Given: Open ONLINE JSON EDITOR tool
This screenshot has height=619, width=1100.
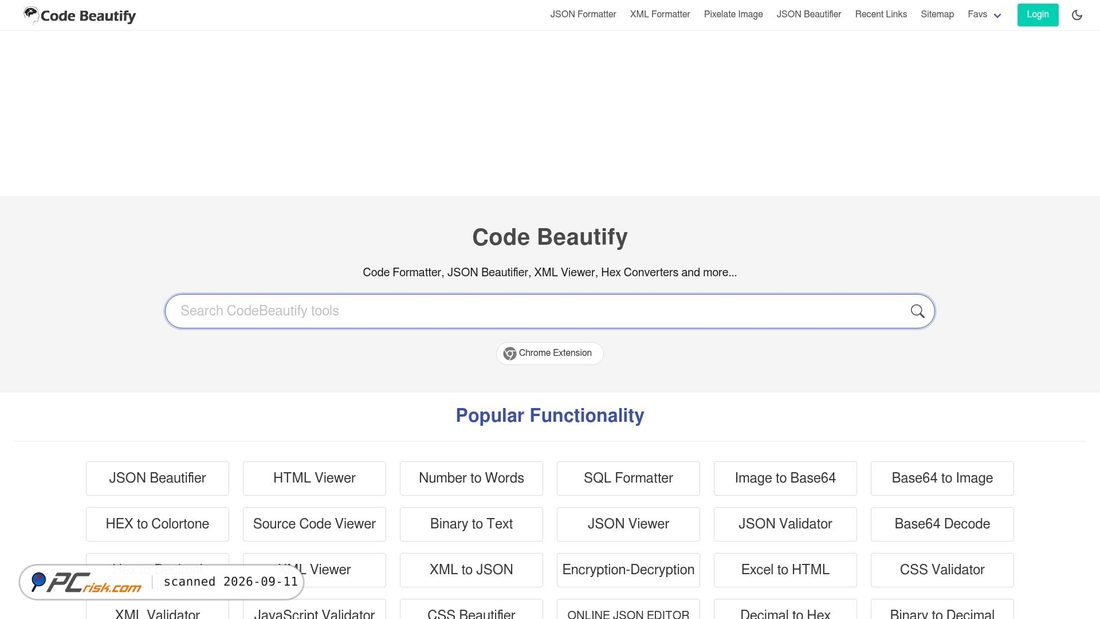Looking at the screenshot, I should point(629,609).
